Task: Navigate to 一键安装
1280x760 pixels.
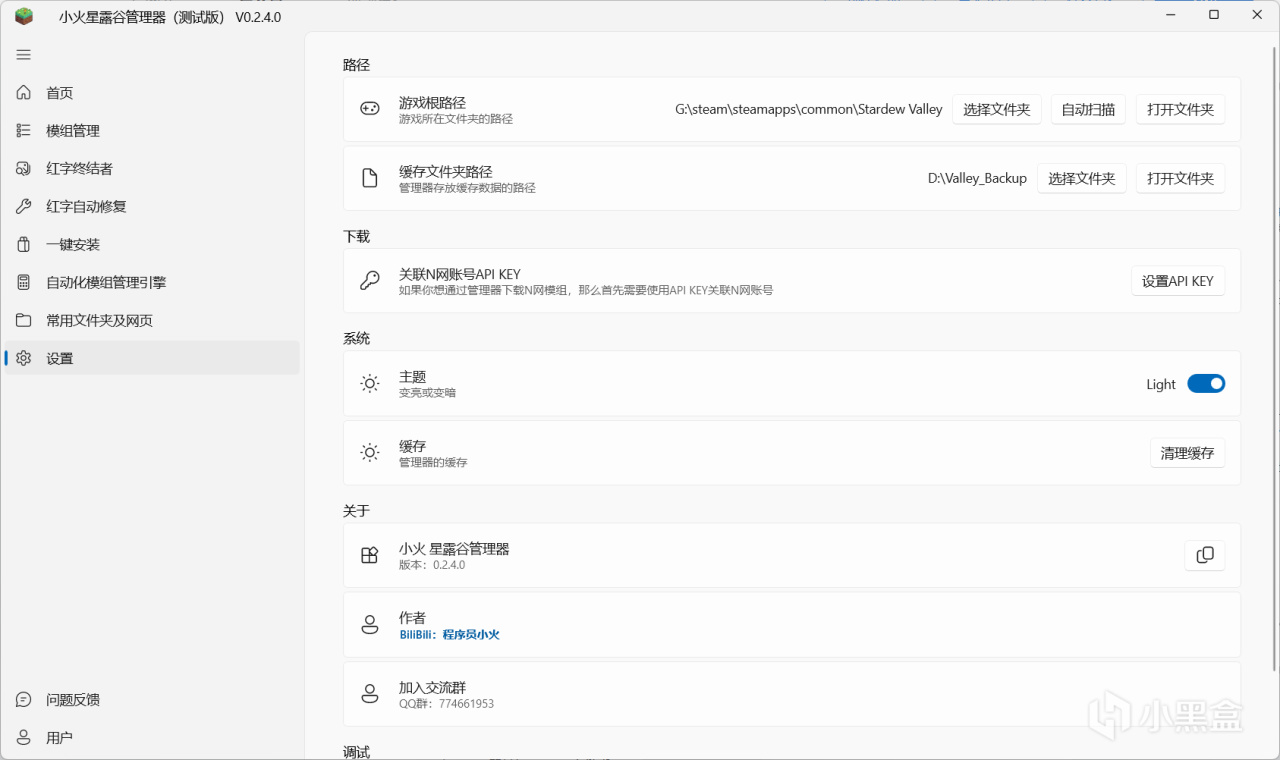Action: (x=151, y=245)
